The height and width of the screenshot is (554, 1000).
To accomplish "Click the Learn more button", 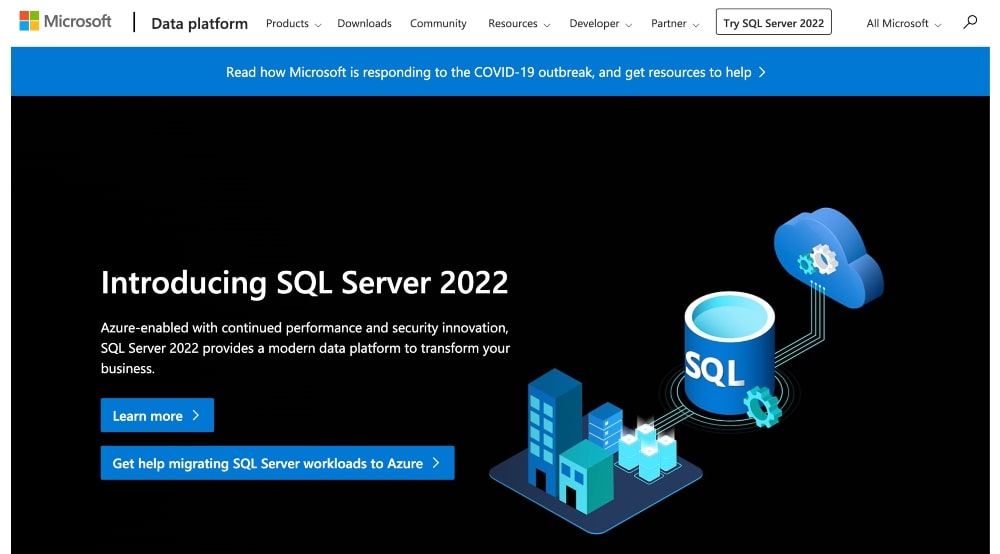I will [x=157, y=416].
